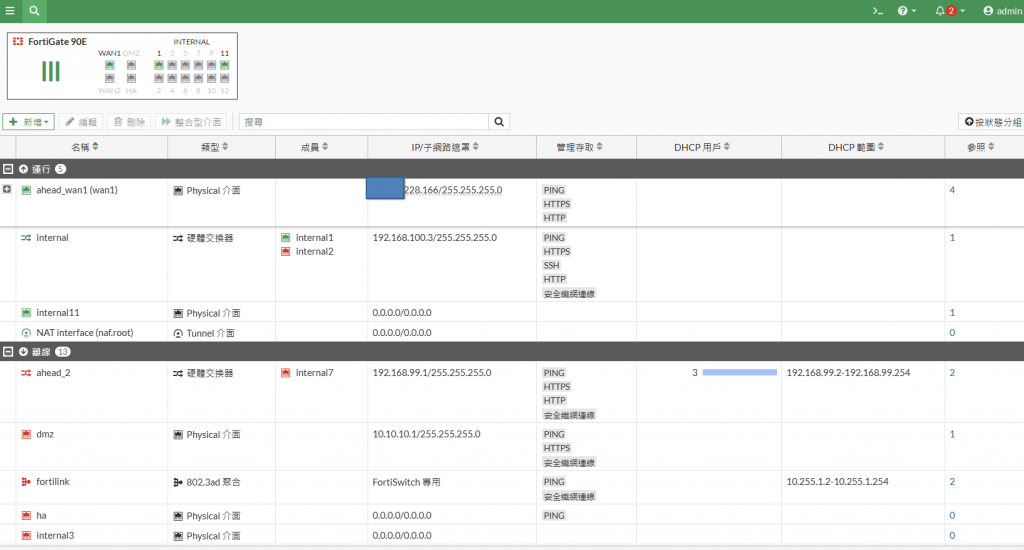Select the ha interface row

coord(512,515)
